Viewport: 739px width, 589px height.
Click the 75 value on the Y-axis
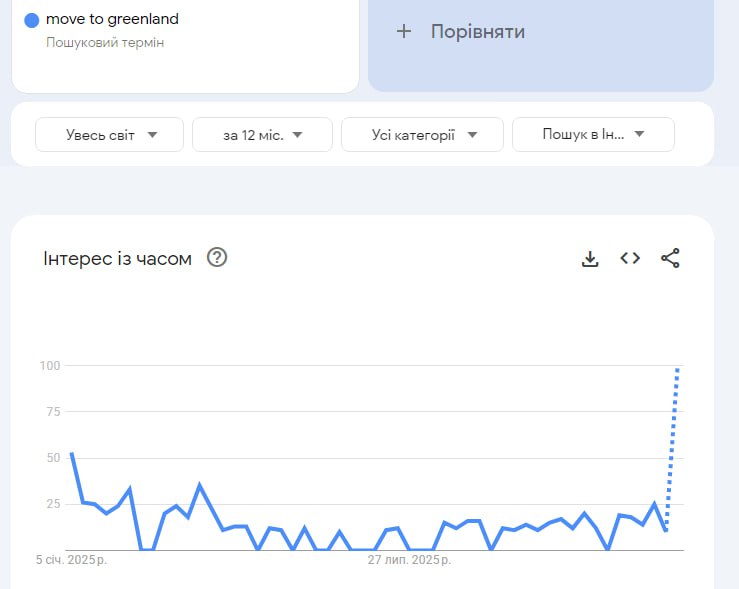click(x=52, y=412)
